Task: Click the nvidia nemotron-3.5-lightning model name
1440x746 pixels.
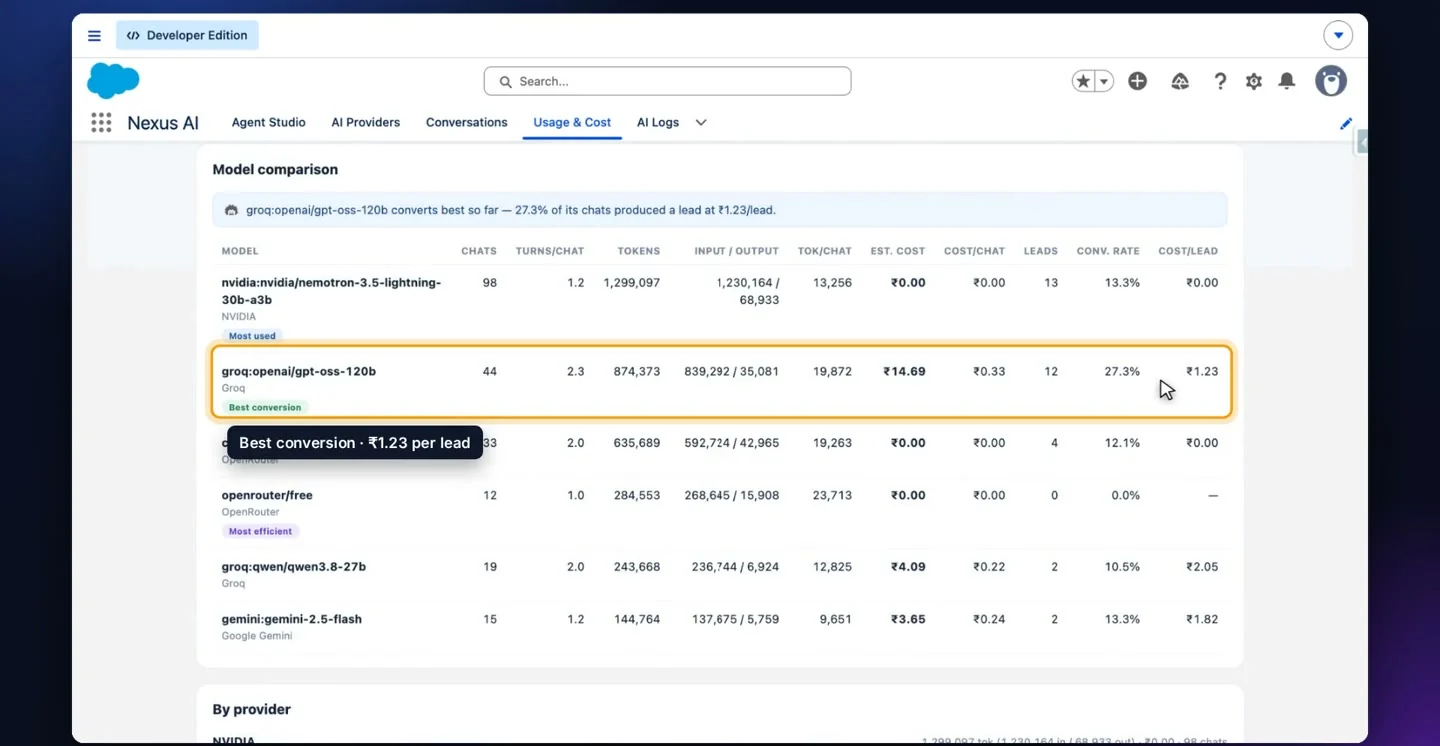Action: pyautogui.click(x=331, y=291)
